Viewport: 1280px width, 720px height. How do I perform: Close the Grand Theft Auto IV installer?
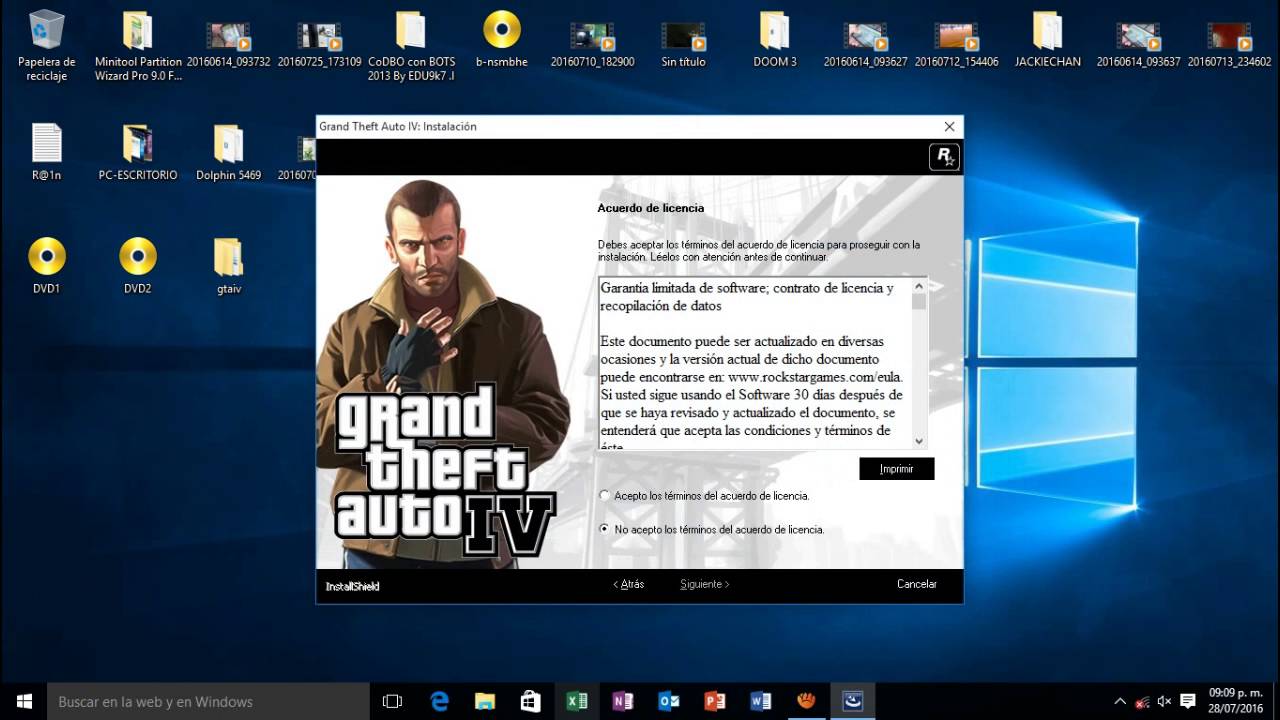tap(949, 126)
